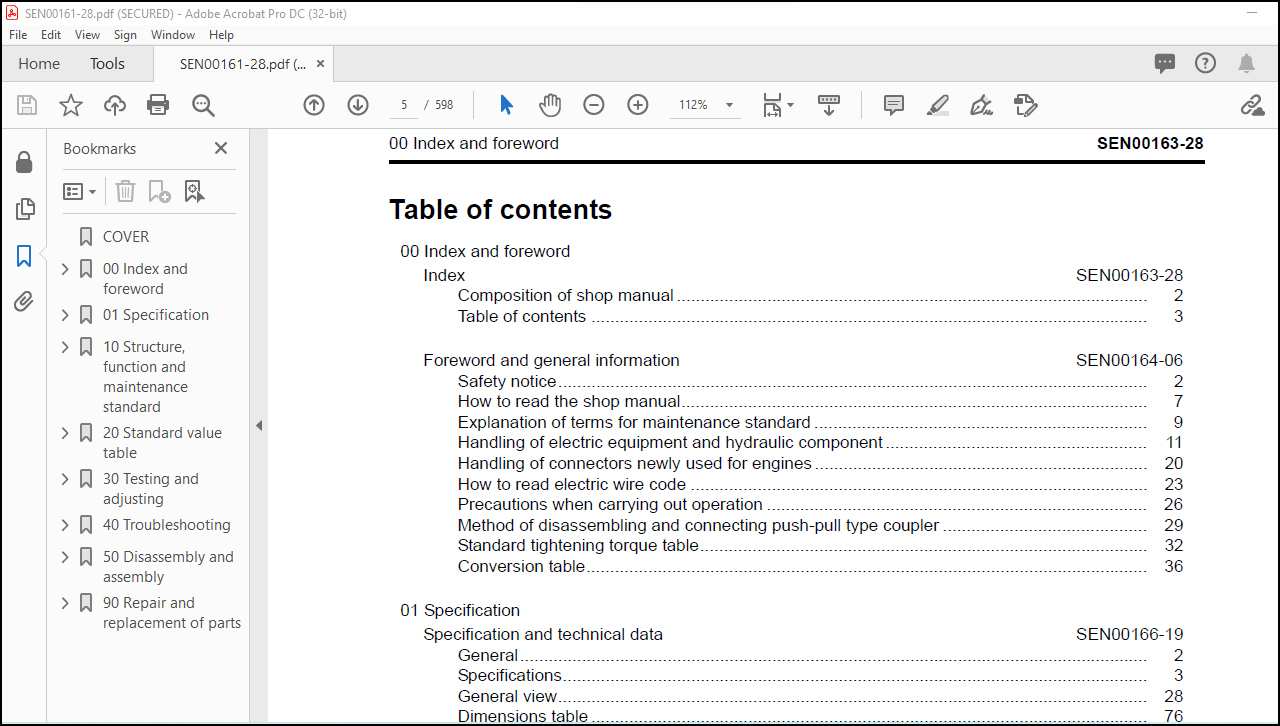Viewport: 1280px width, 726px height.
Task: Zoom in with plus icon
Action: pos(638,105)
